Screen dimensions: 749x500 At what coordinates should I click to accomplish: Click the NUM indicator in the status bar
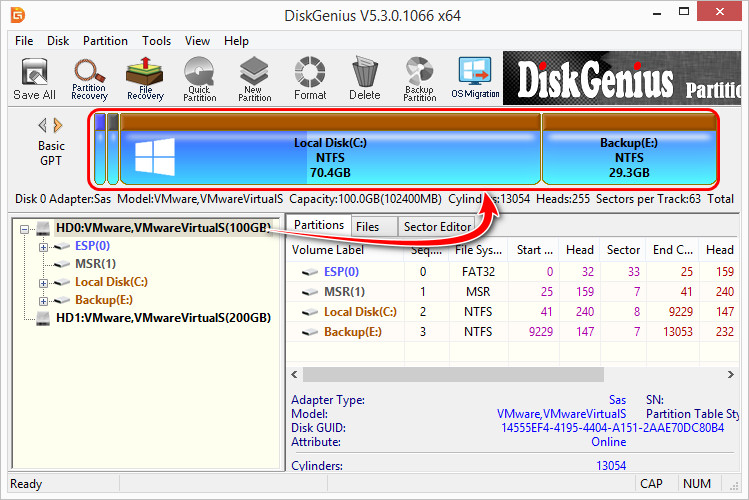coord(697,484)
